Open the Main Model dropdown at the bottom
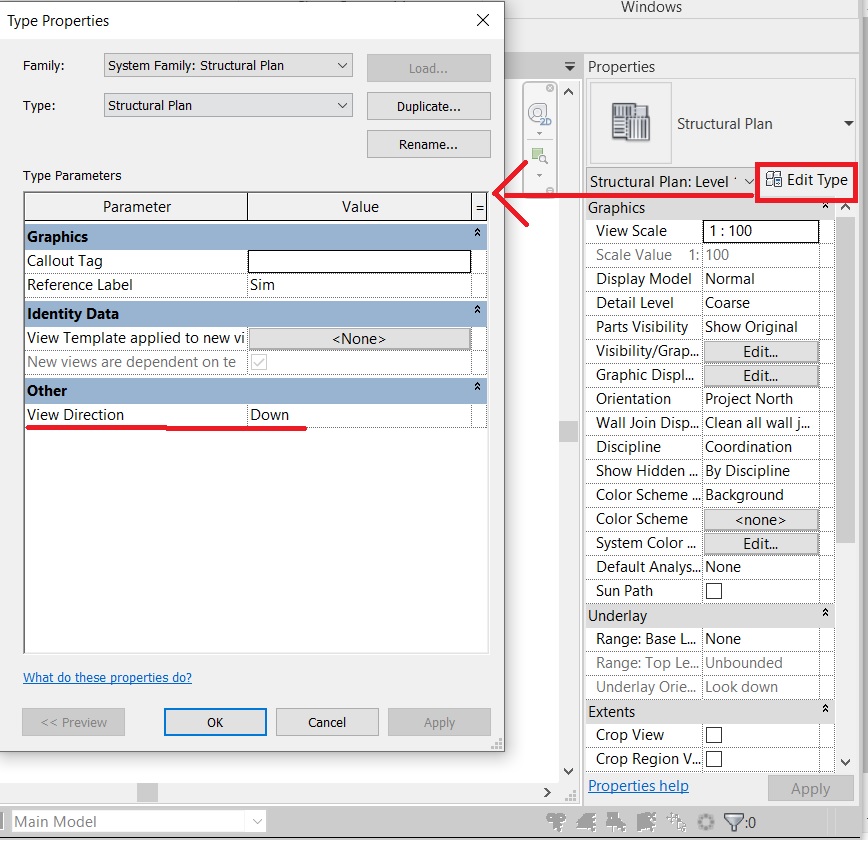Image resolution: width=868 pixels, height=848 pixels. tap(256, 821)
